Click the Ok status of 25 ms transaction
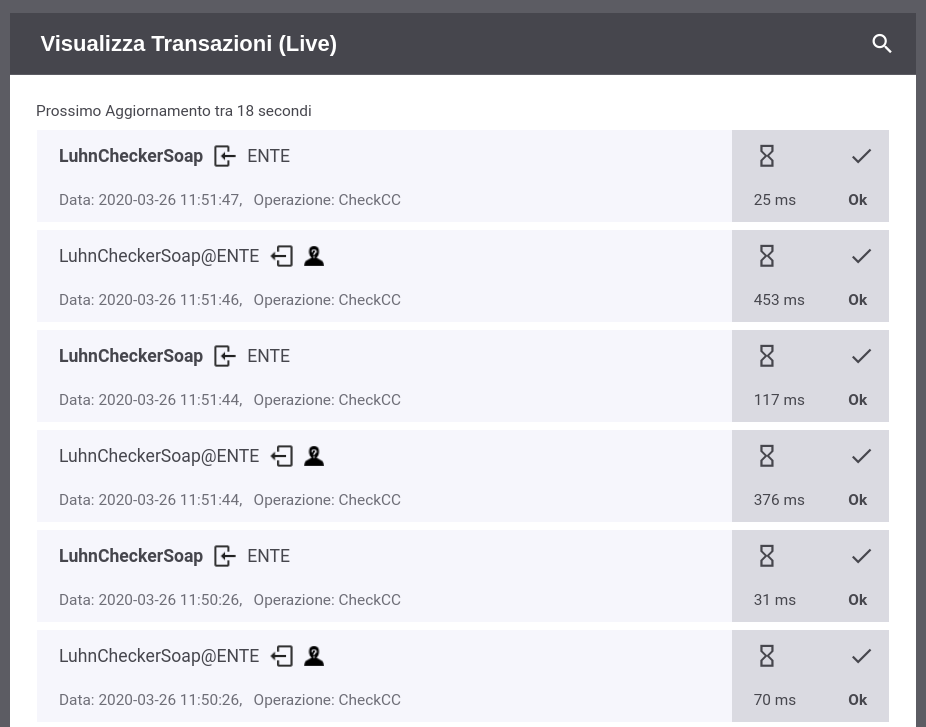This screenshot has height=727, width=926. pos(857,200)
